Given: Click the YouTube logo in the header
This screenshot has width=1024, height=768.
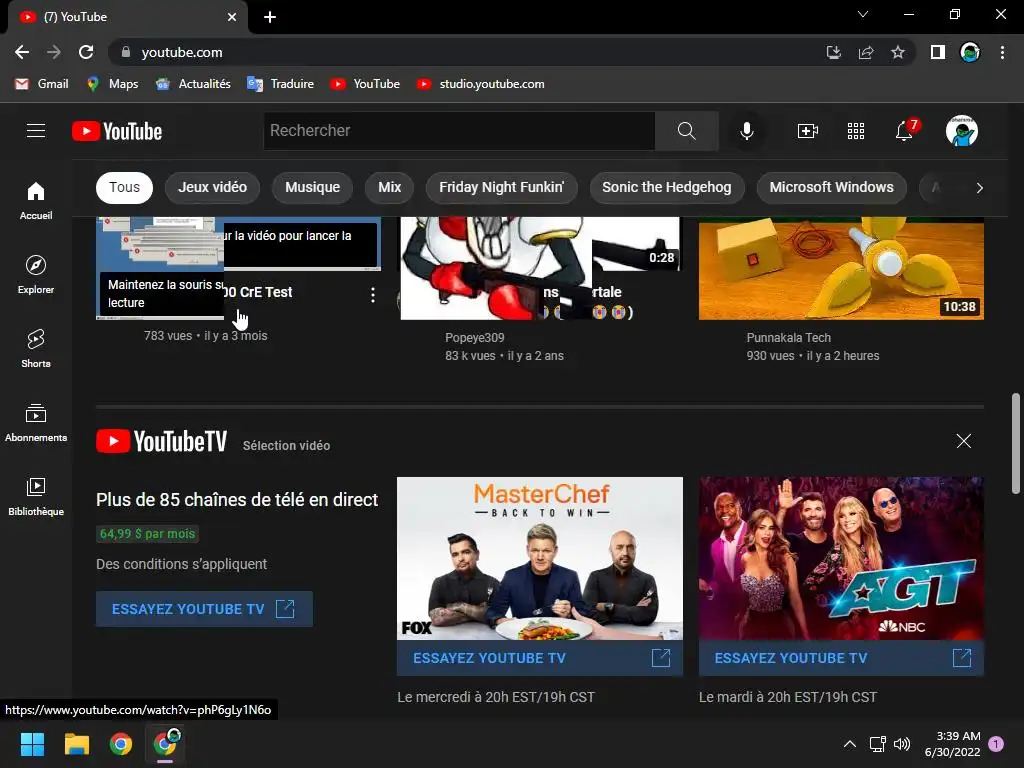Looking at the screenshot, I should click(117, 131).
